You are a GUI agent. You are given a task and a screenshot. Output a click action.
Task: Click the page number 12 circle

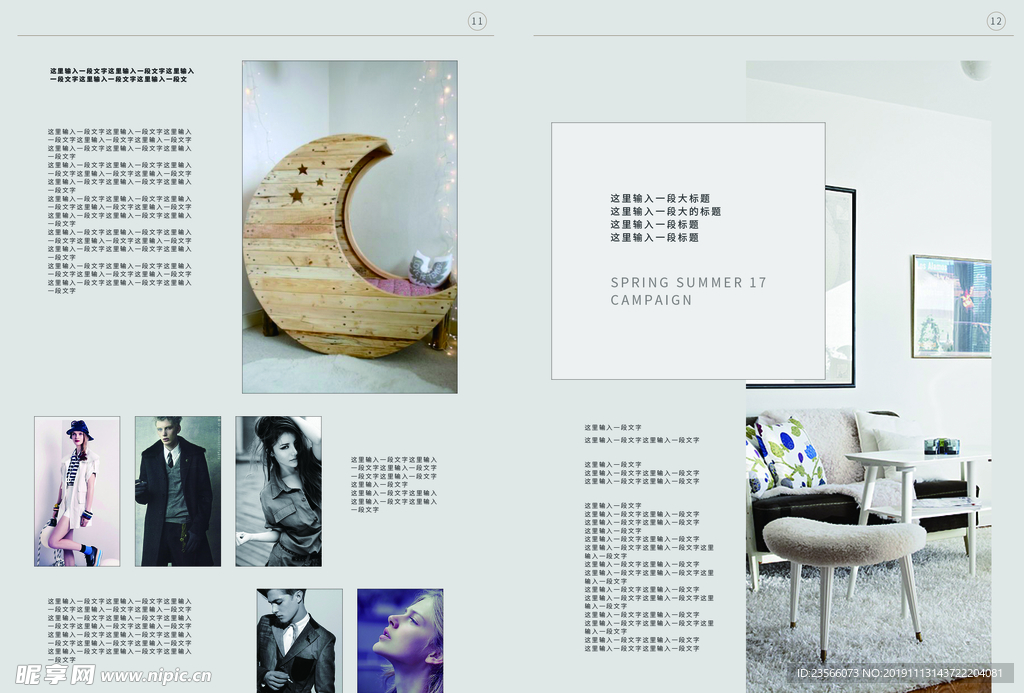[x=995, y=21]
